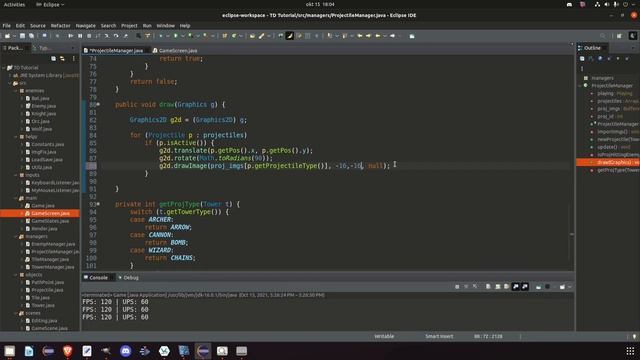Click the Run External Tools icon
640x360 pixels.
(205, 36)
